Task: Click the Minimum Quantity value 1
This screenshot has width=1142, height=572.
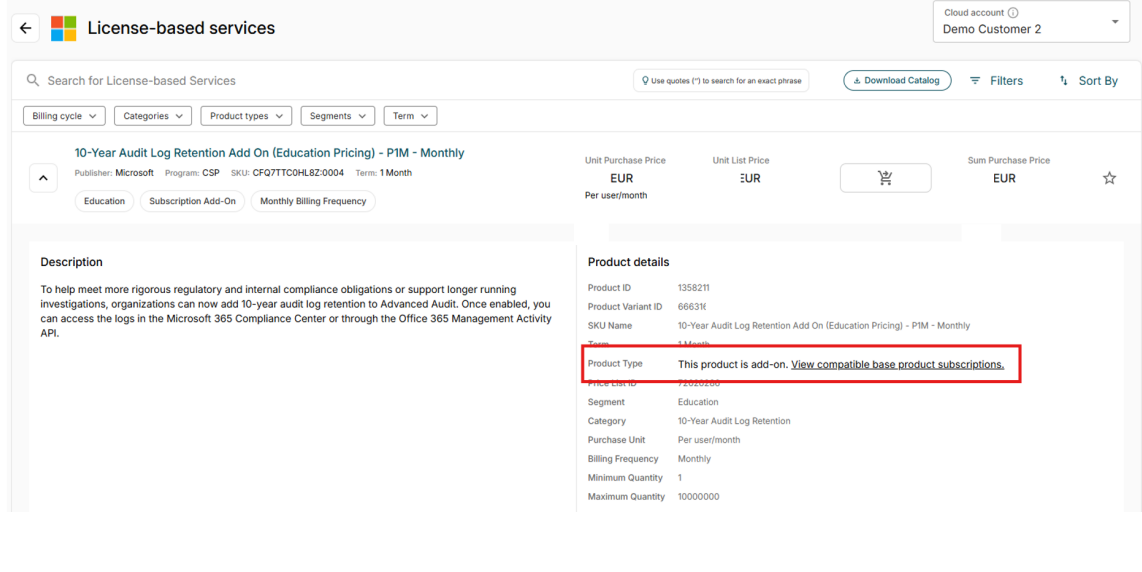Action: pos(680,478)
